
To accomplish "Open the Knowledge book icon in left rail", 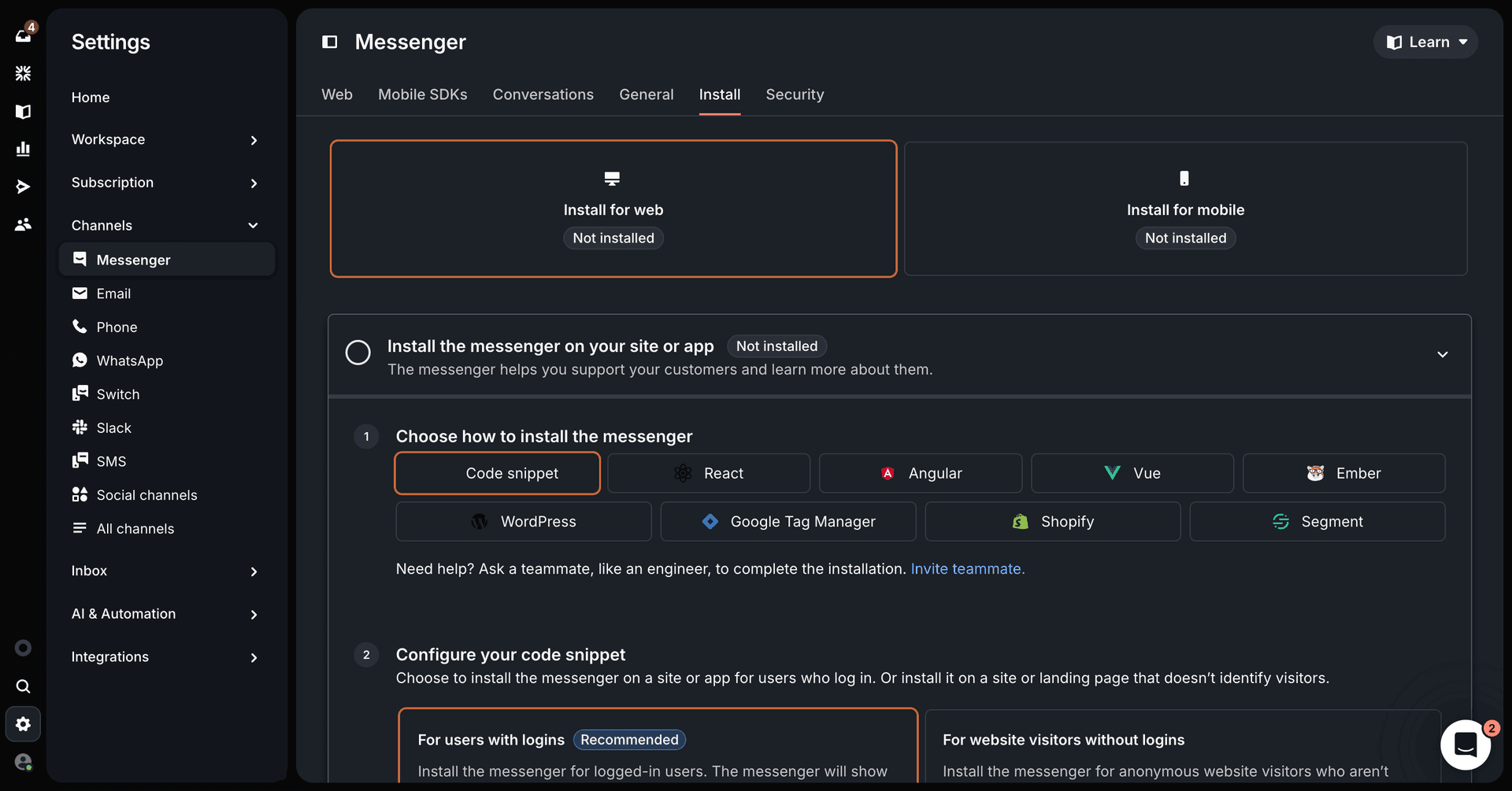I will tap(23, 112).
